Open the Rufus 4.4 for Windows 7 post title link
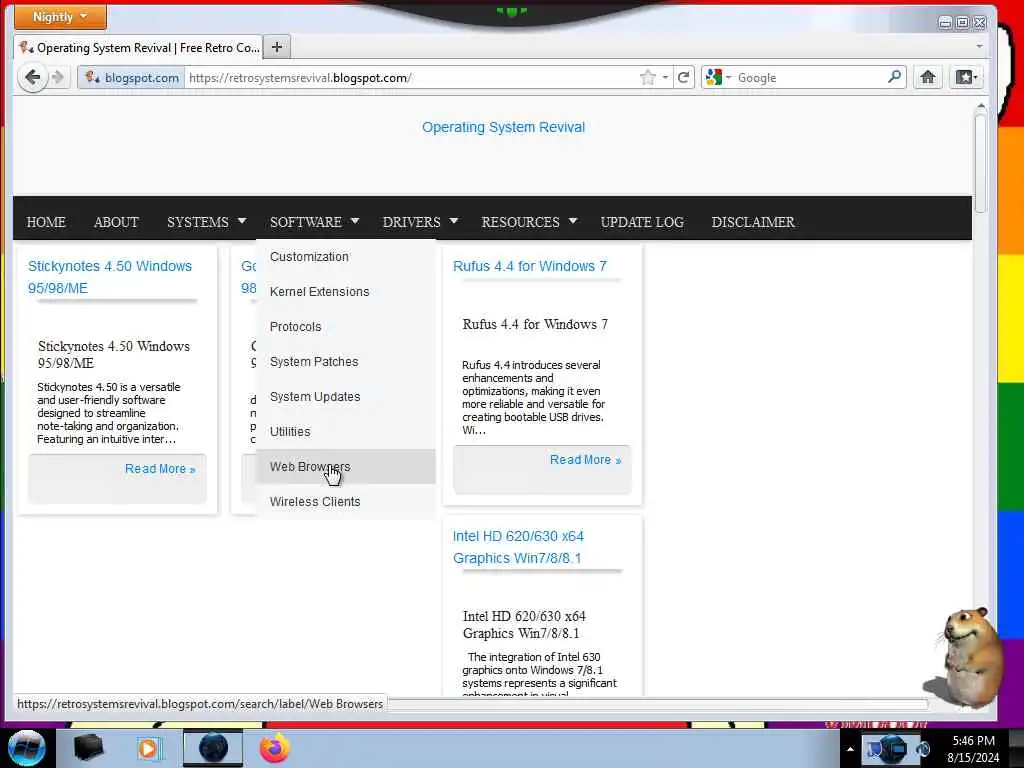 530,266
